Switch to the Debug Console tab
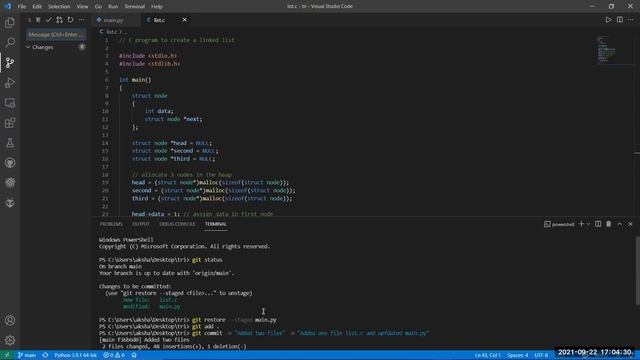The width and height of the screenshot is (640, 360). point(177,224)
